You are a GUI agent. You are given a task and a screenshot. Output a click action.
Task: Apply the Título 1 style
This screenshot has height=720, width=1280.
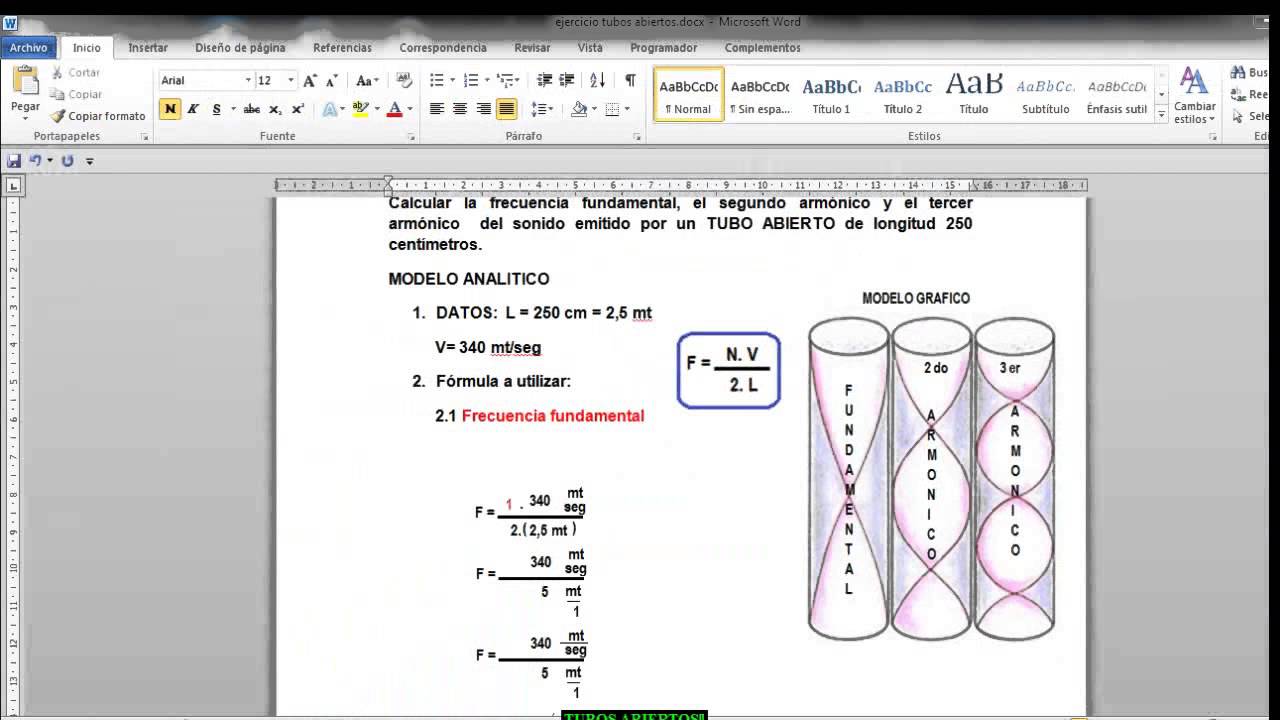(x=831, y=94)
